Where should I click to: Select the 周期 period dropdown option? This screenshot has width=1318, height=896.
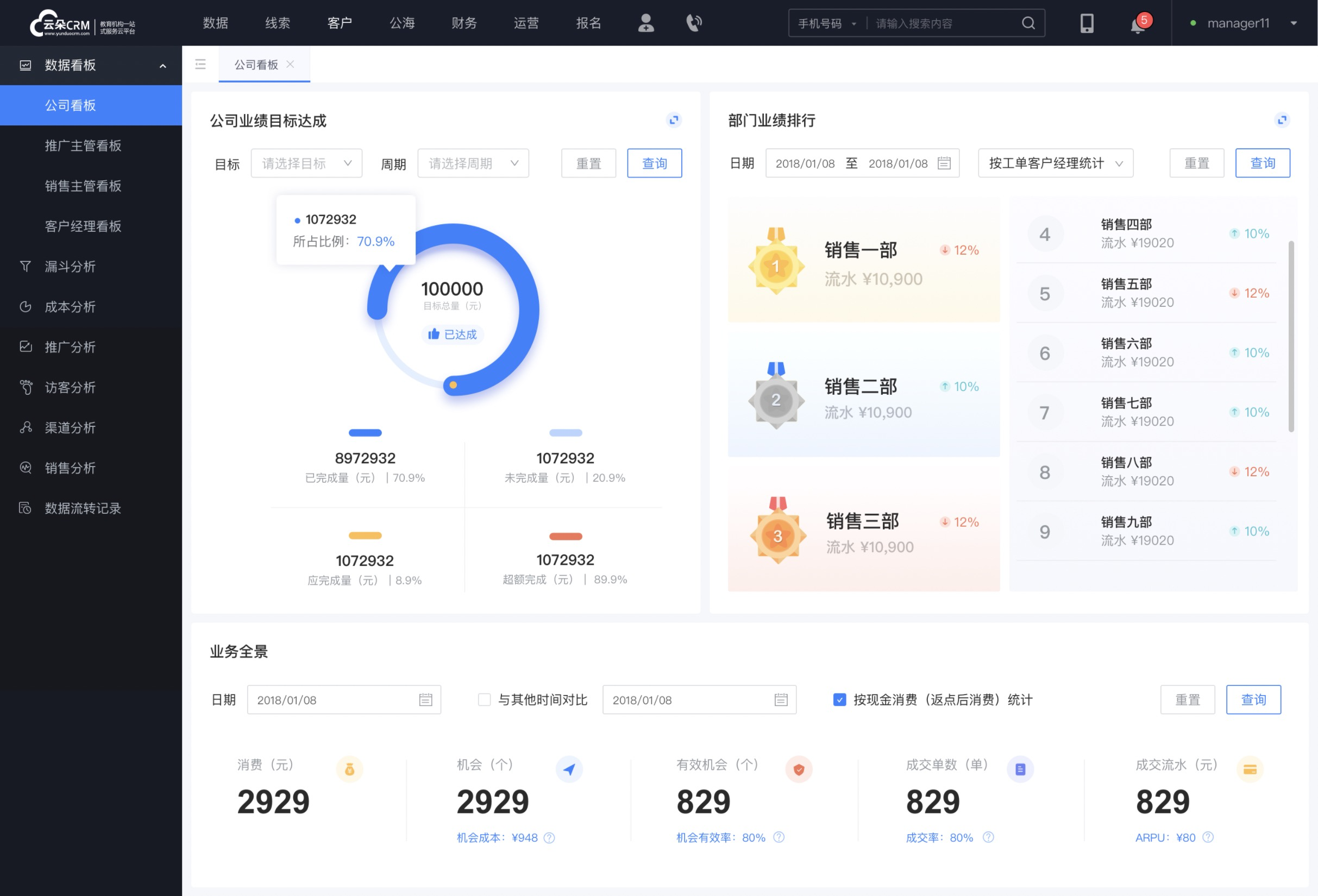coord(471,163)
